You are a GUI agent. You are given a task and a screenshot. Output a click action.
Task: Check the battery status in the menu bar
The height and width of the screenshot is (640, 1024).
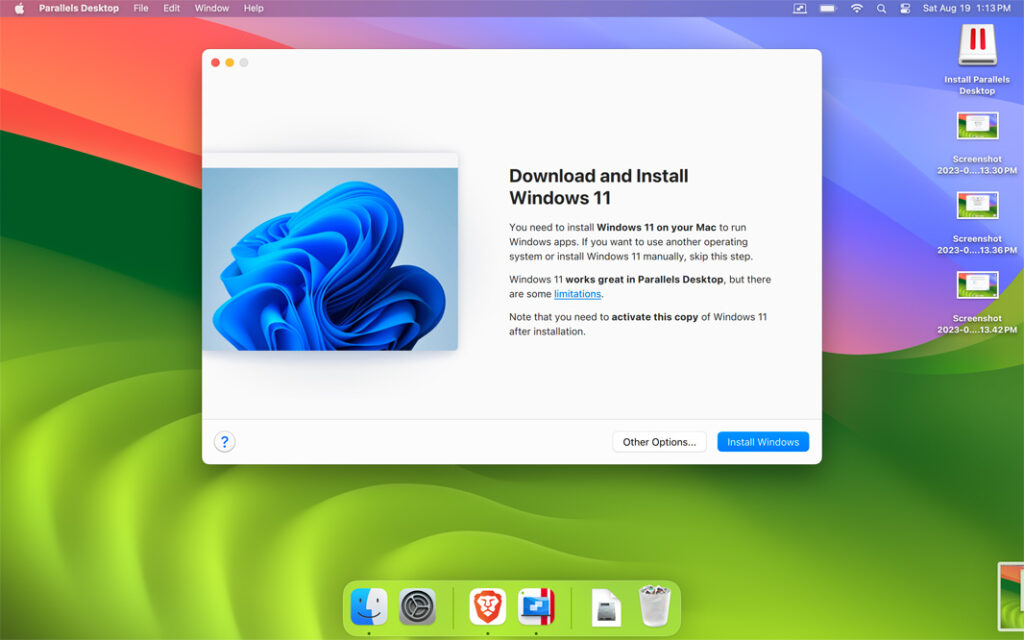[x=826, y=8]
